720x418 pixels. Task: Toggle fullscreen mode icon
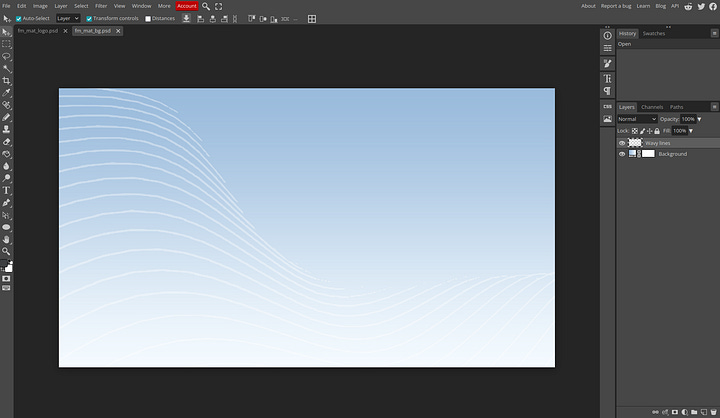click(219, 6)
